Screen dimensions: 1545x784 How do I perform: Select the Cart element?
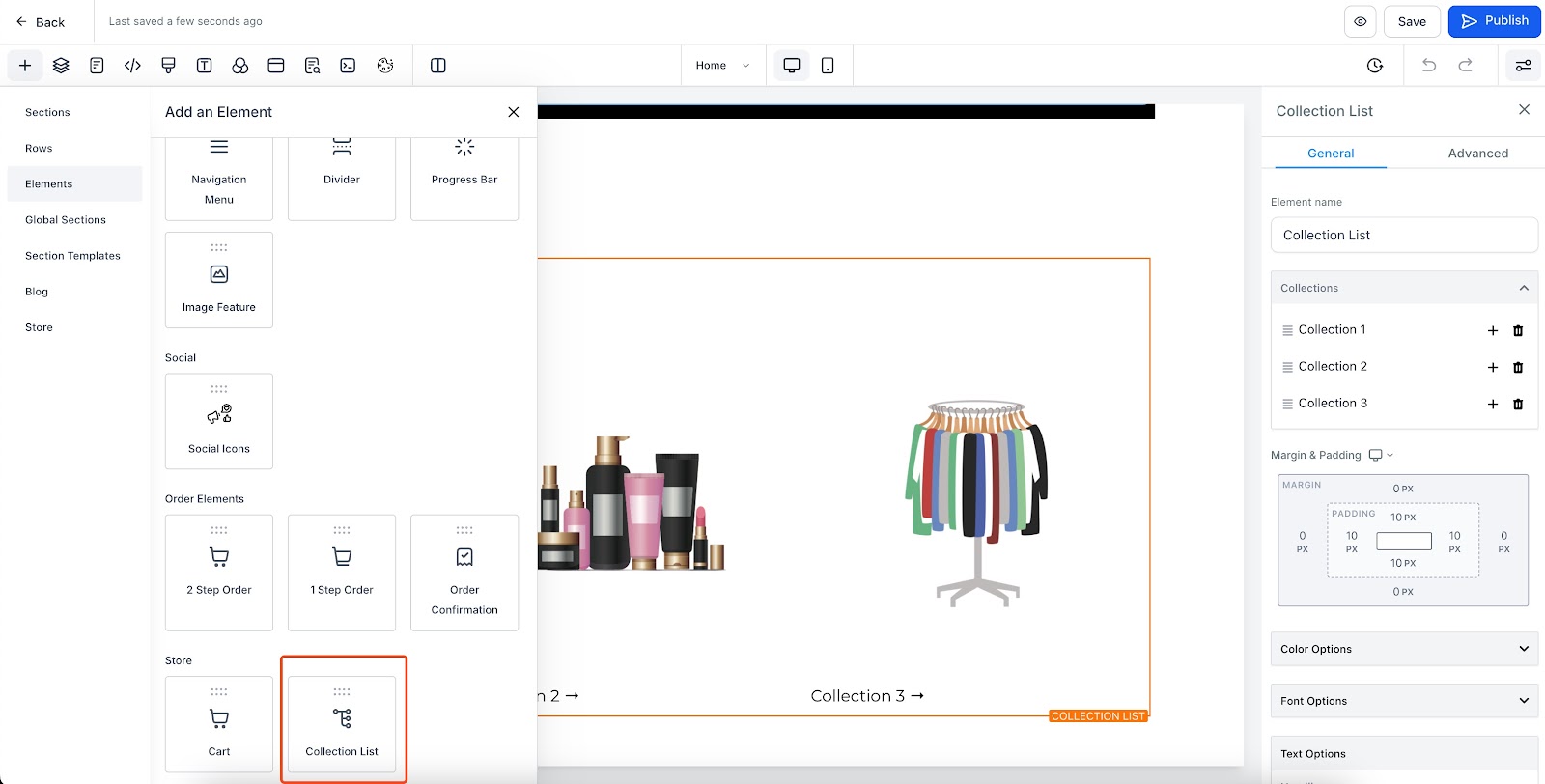tap(219, 724)
